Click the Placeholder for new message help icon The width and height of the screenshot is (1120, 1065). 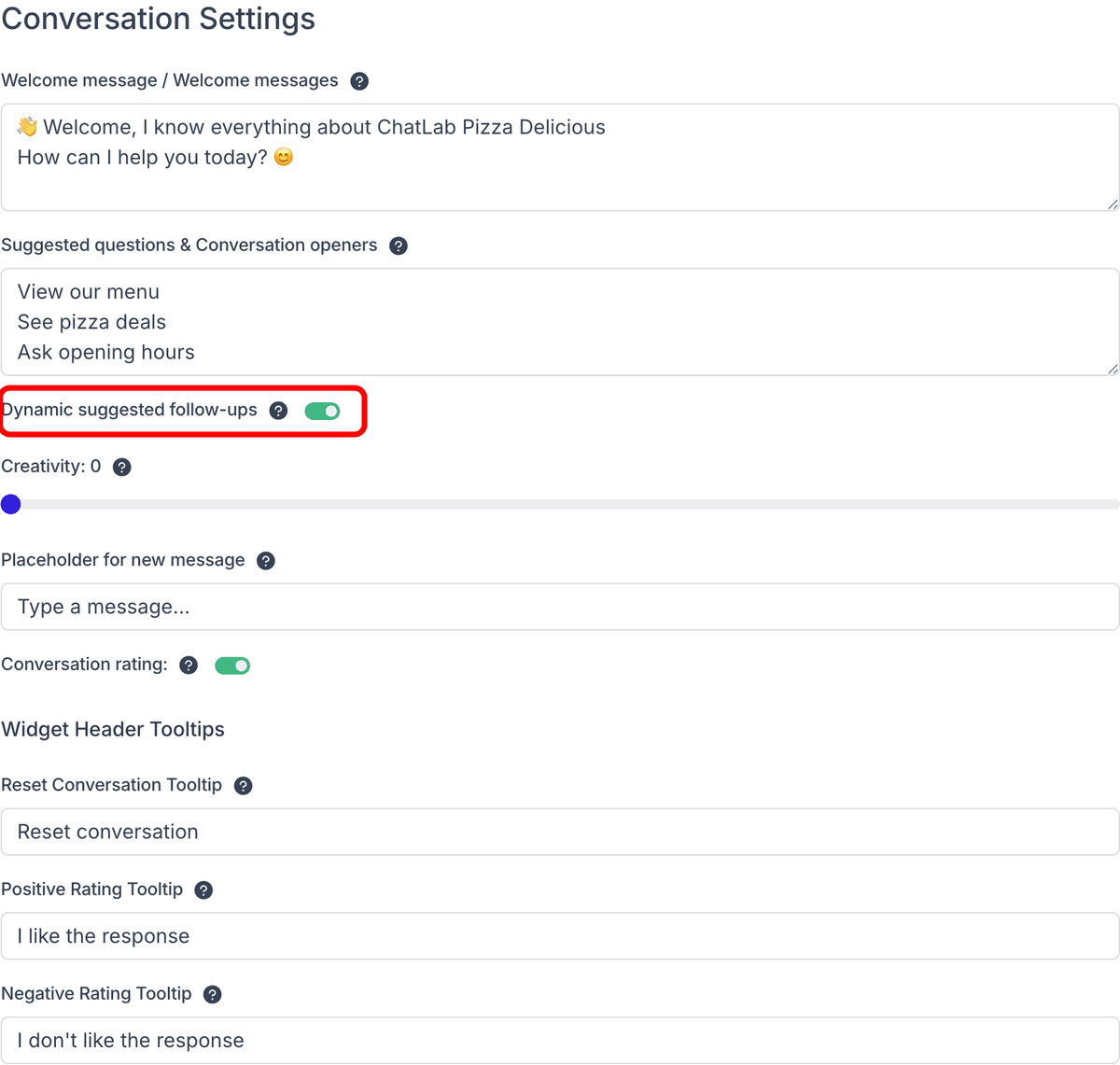point(266,560)
